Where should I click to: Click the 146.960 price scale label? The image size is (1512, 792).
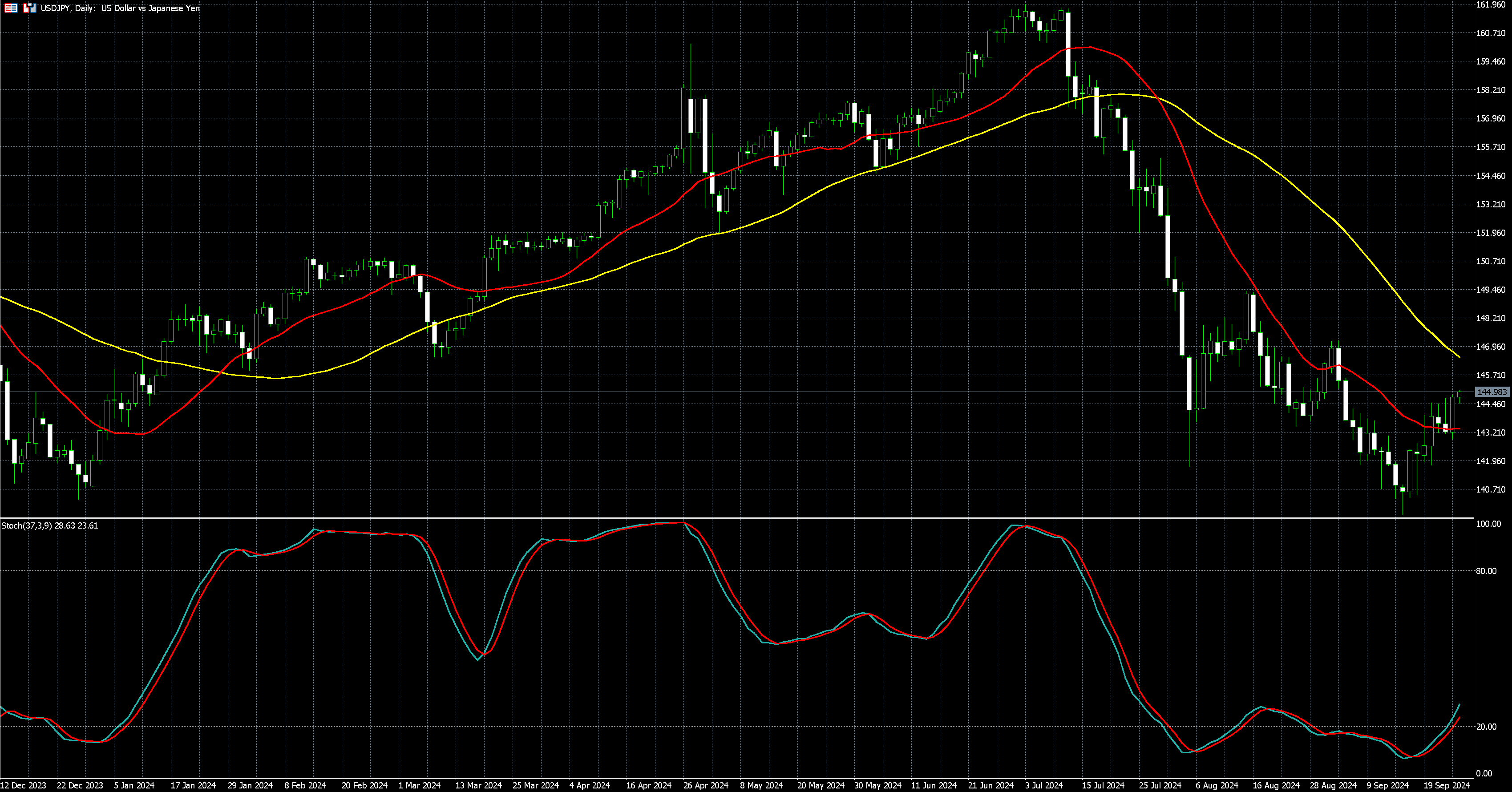coord(1491,347)
